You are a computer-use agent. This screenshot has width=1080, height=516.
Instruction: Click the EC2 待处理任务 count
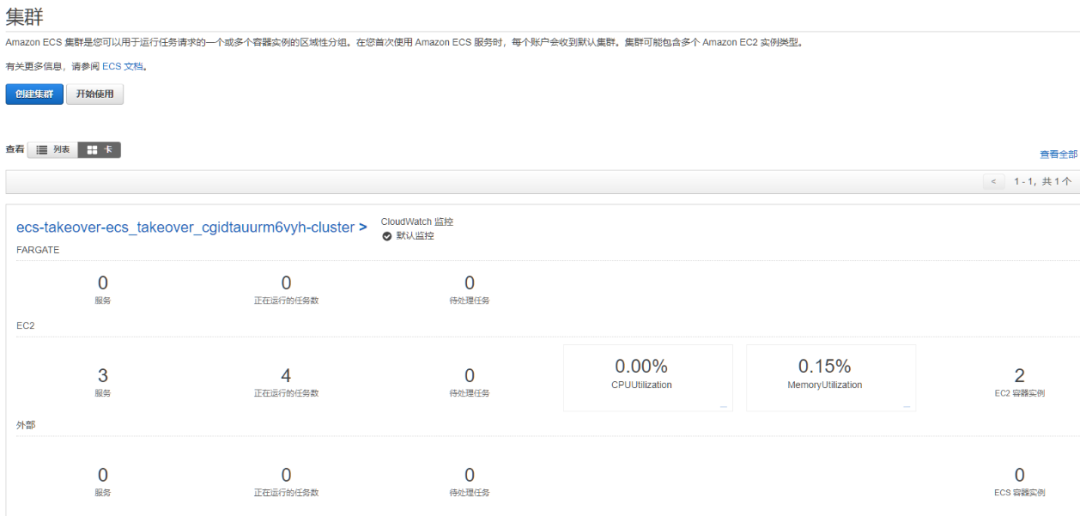pyautogui.click(x=469, y=376)
